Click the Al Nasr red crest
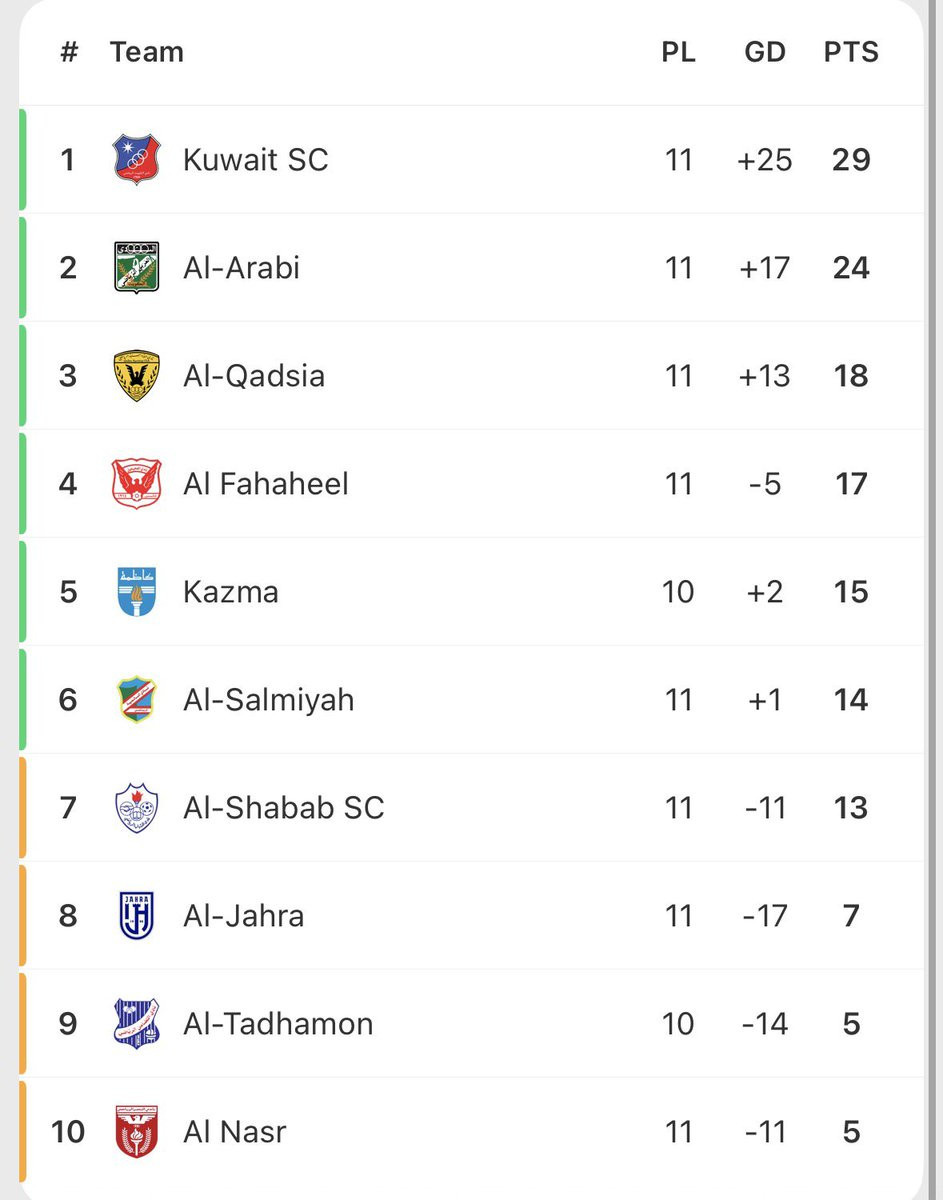The image size is (943, 1200). [136, 1132]
